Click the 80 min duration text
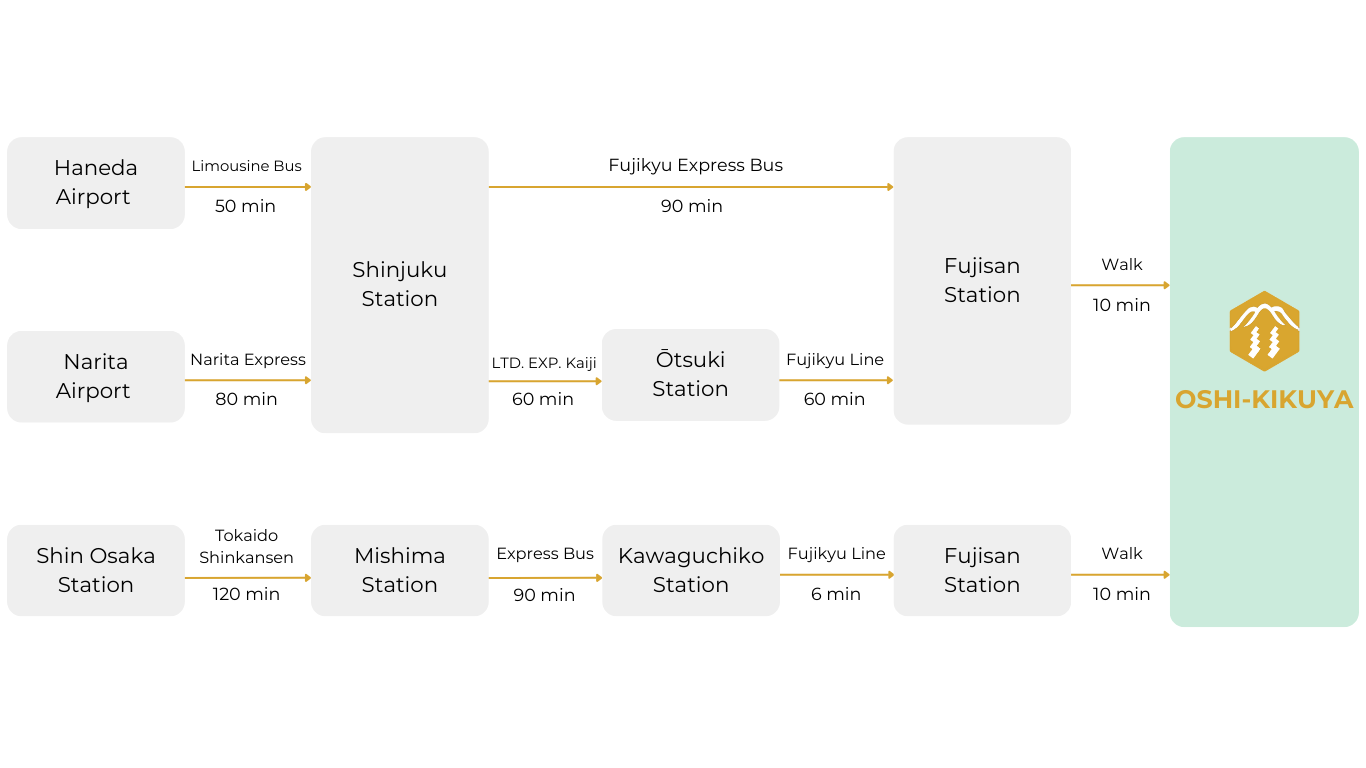 [246, 399]
